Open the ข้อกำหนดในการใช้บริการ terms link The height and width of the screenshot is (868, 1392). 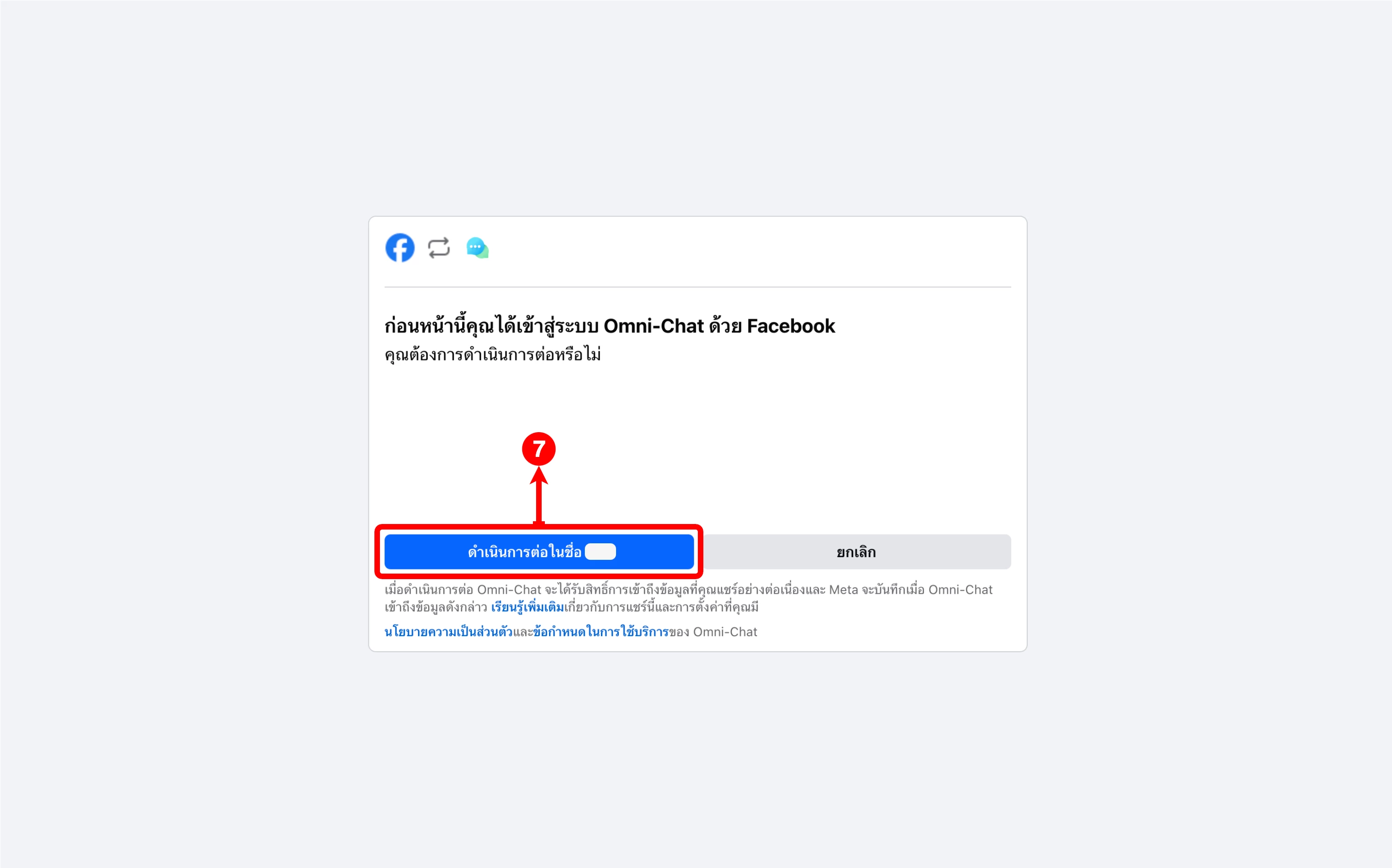click(x=601, y=631)
